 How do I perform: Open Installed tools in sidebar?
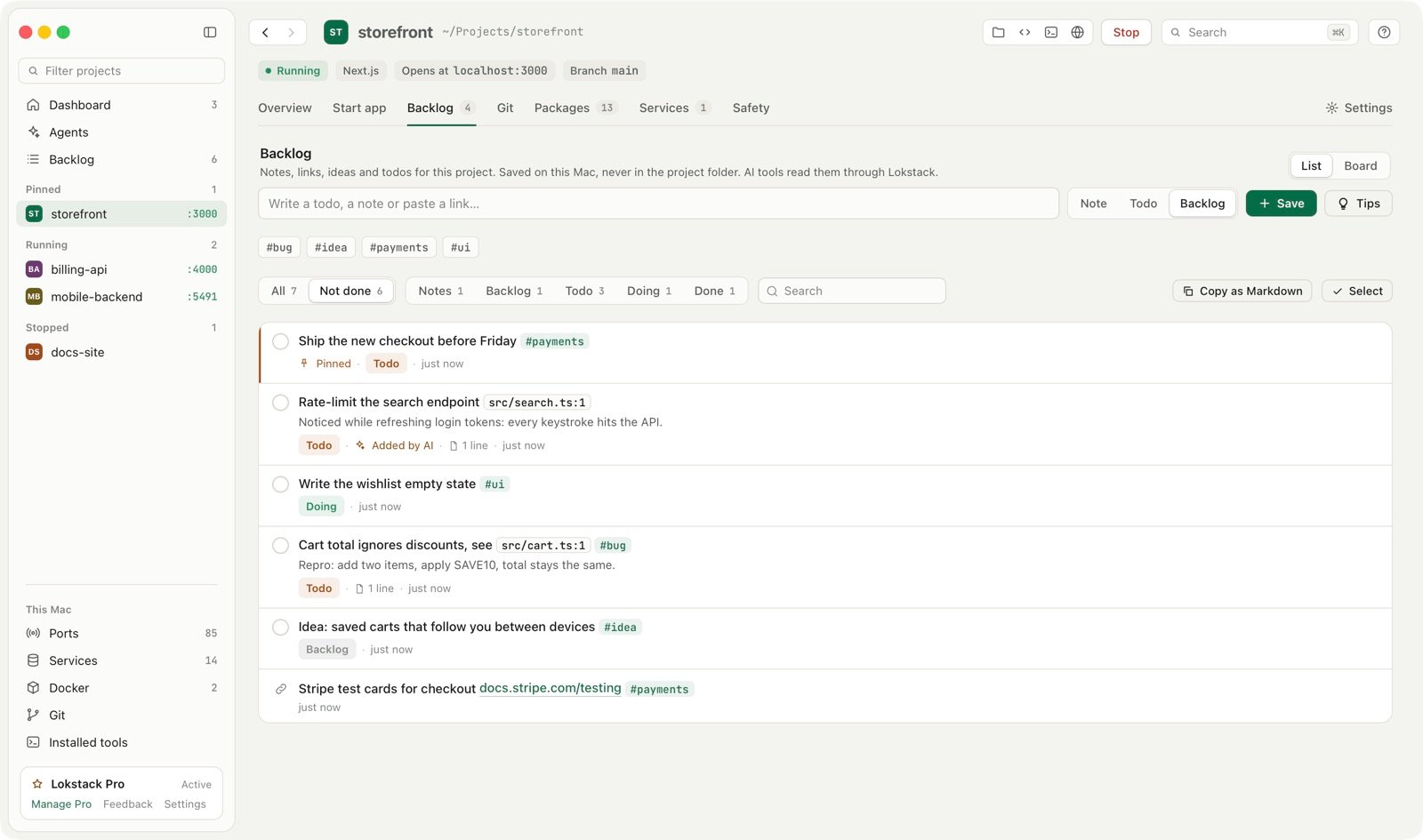click(121, 742)
